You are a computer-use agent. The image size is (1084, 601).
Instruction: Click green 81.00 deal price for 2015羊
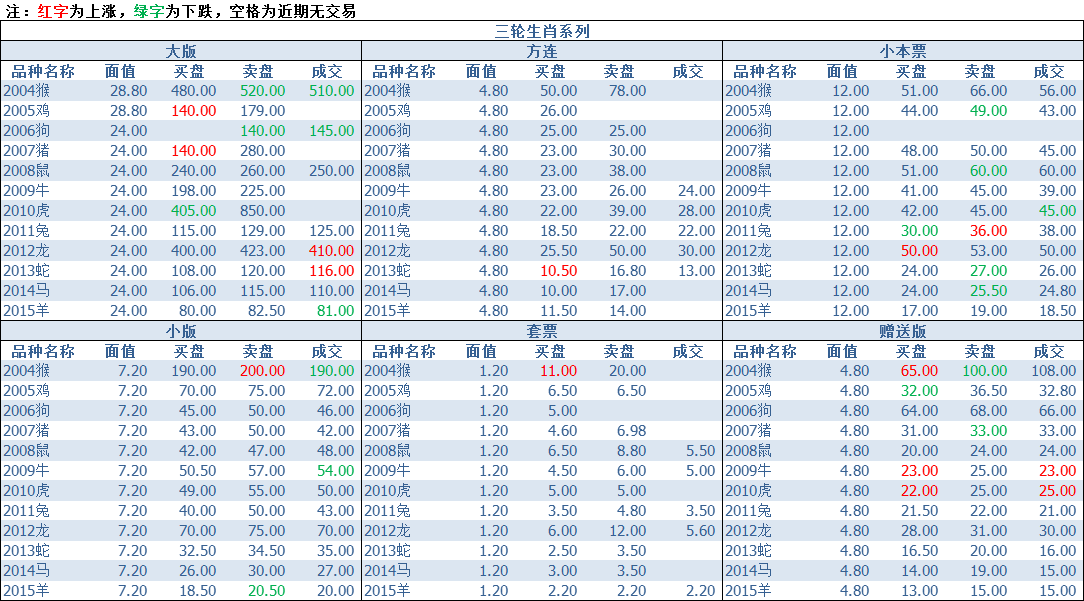pos(336,311)
